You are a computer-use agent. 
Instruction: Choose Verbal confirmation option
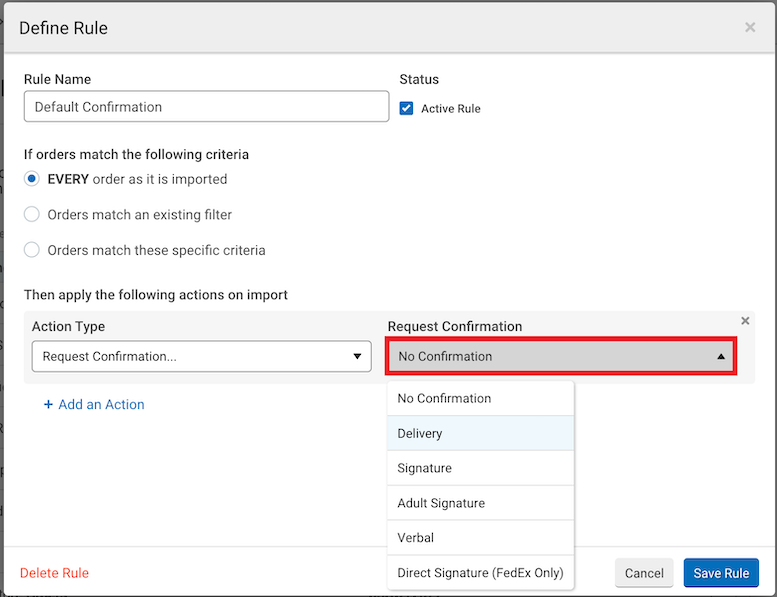point(480,538)
